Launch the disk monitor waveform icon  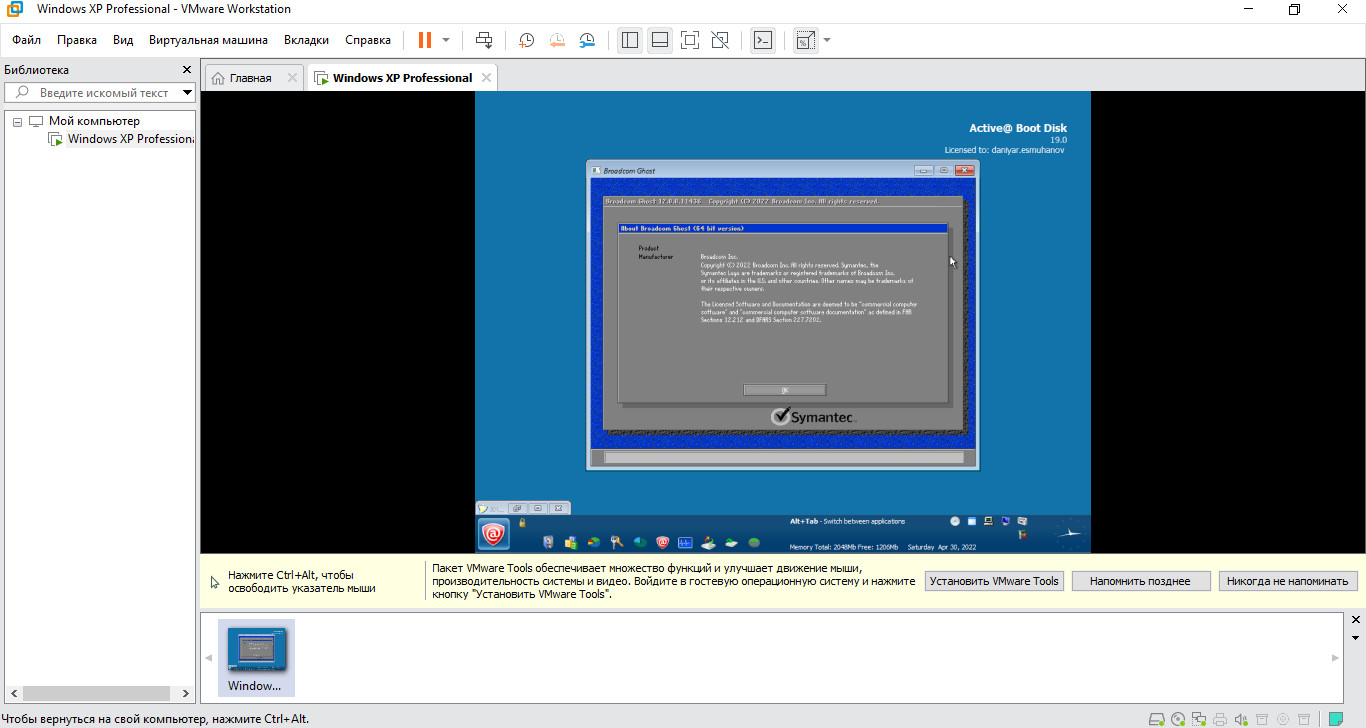pyautogui.click(x=685, y=543)
